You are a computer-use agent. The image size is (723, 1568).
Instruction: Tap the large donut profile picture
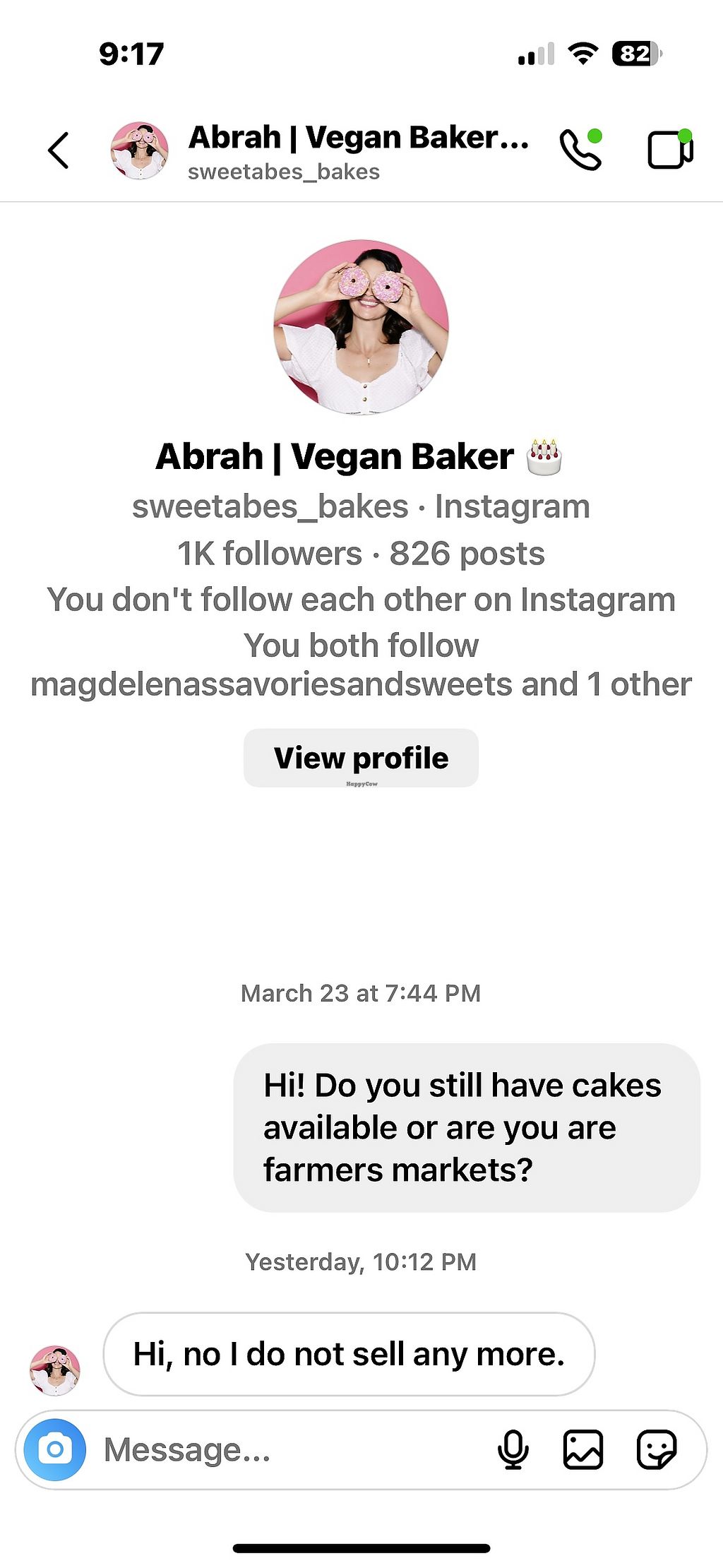(x=361, y=326)
